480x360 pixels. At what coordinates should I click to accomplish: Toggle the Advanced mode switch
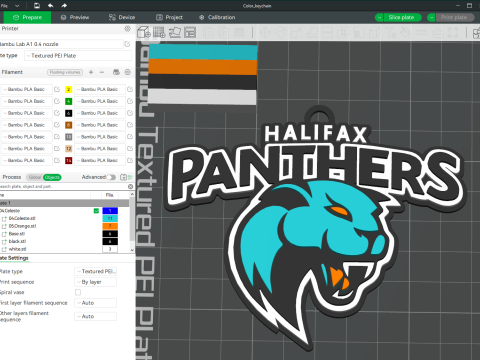(x=111, y=177)
